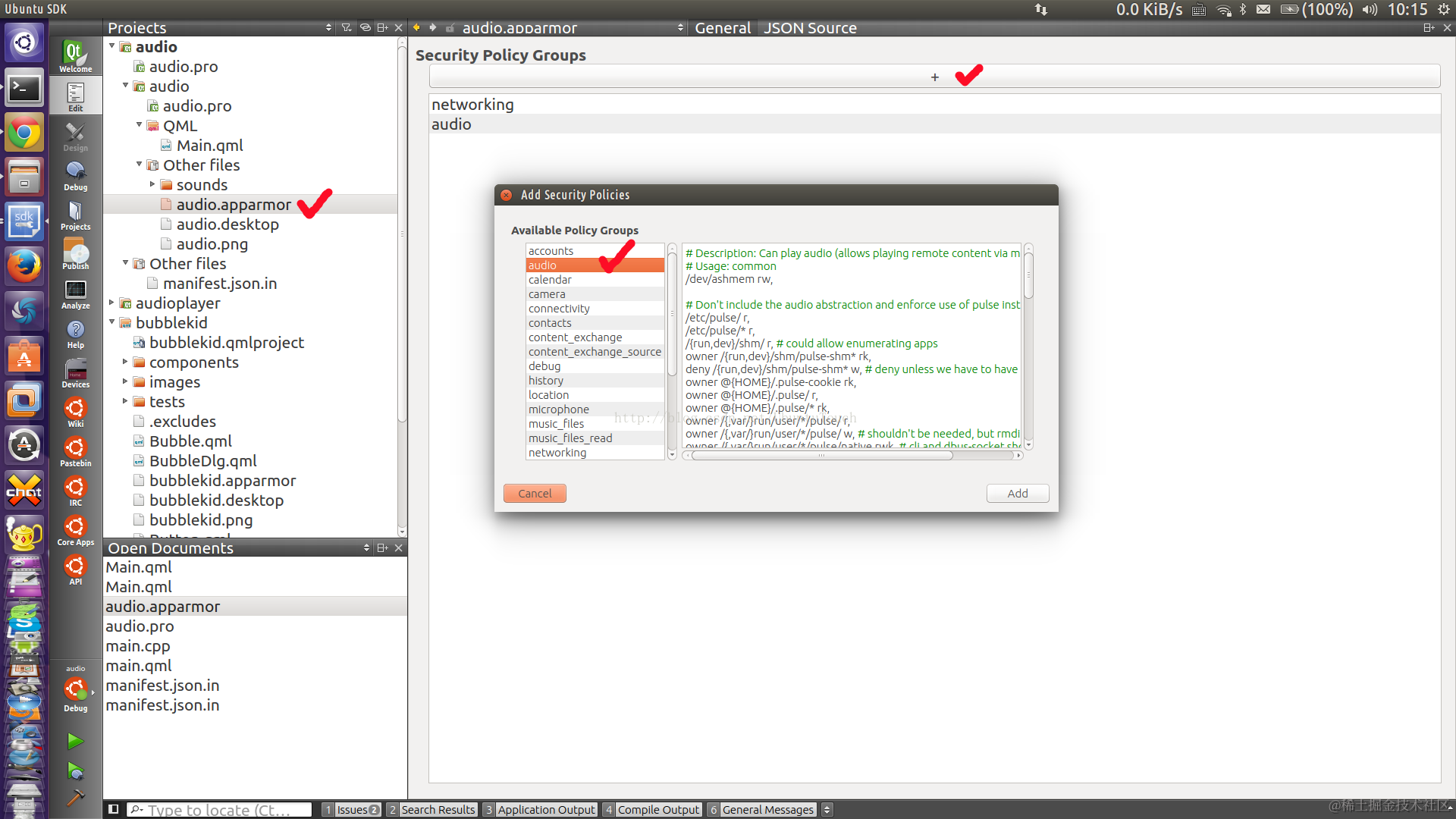
Task: Launch Firefox from the dock
Action: click(x=24, y=266)
